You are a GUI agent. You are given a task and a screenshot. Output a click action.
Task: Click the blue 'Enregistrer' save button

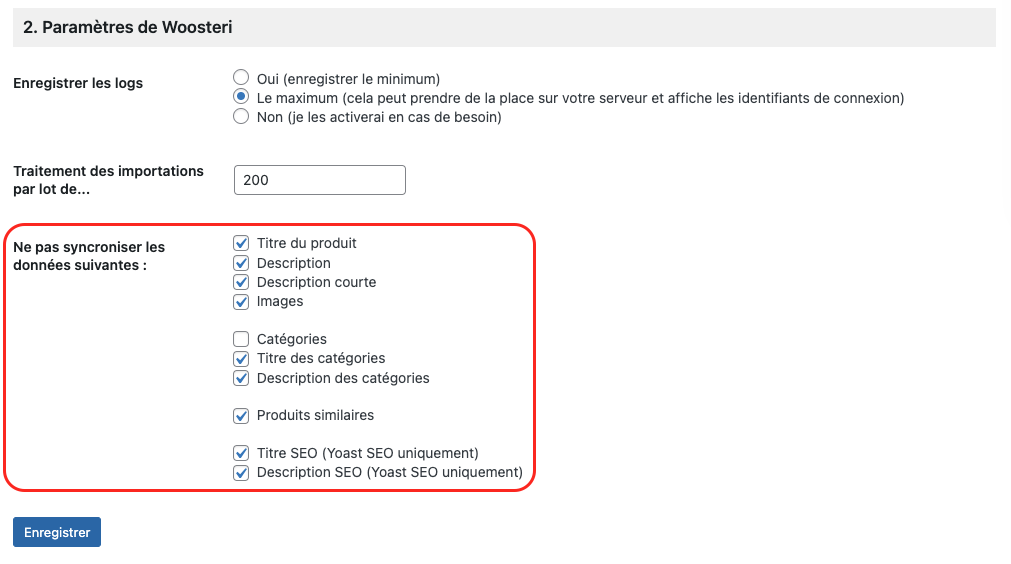point(57,532)
